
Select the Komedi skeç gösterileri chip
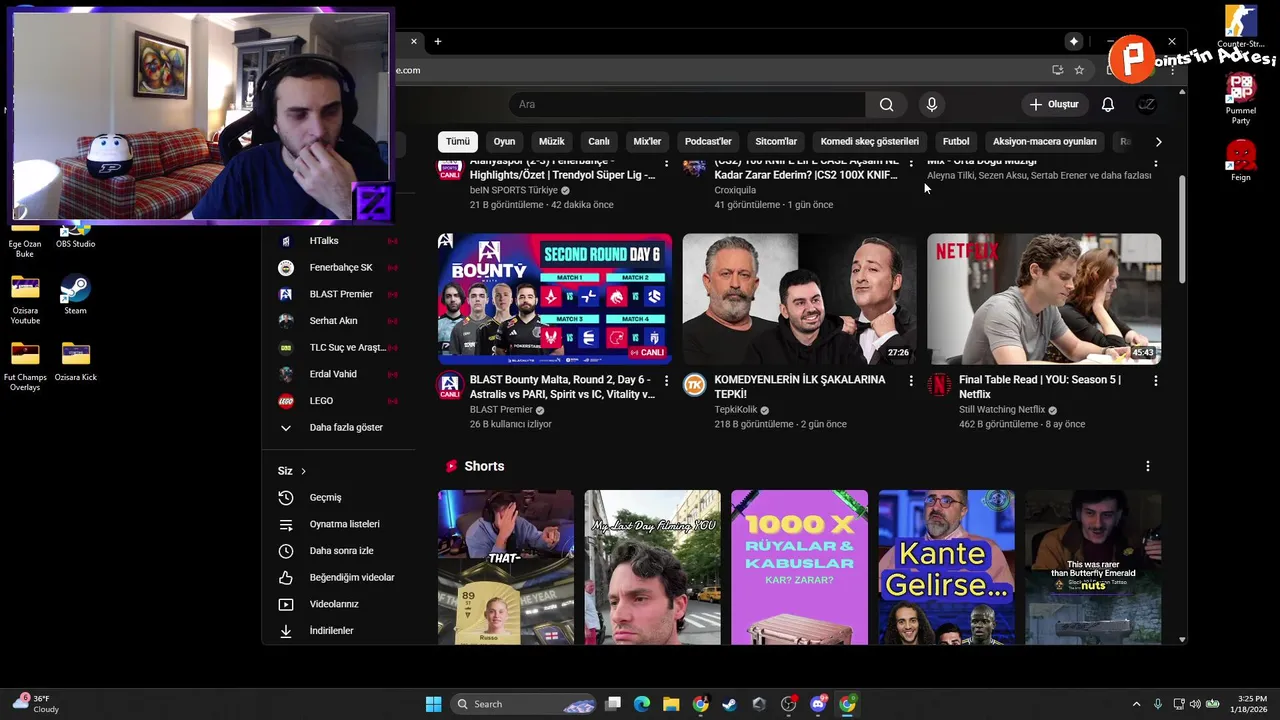869,142
